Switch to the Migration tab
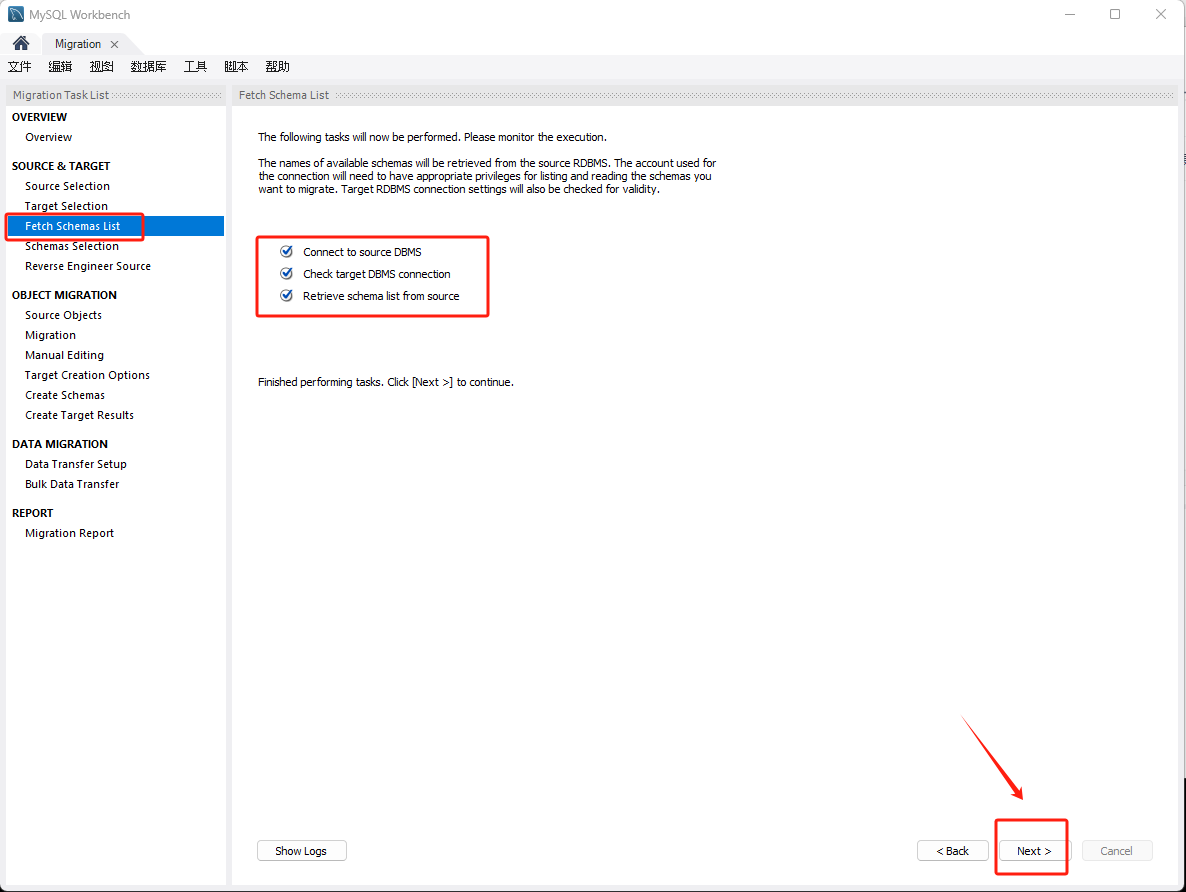1186x892 pixels. pyautogui.click(x=78, y=44)
